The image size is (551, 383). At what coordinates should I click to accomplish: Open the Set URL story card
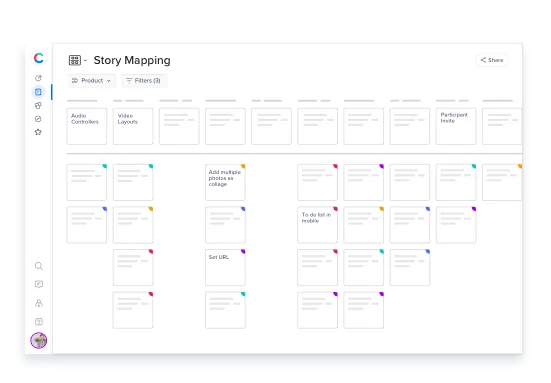pos(225,267)
